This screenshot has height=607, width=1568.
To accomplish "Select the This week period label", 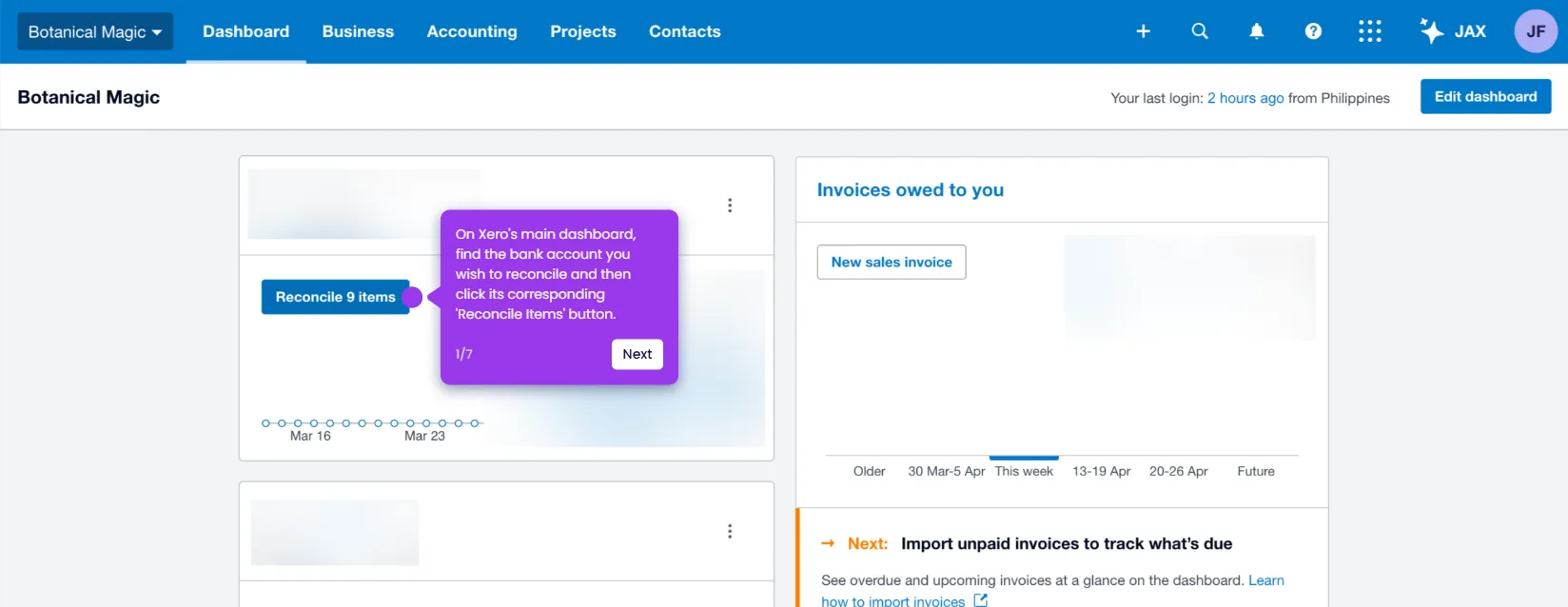I will tap(1024, 471).
